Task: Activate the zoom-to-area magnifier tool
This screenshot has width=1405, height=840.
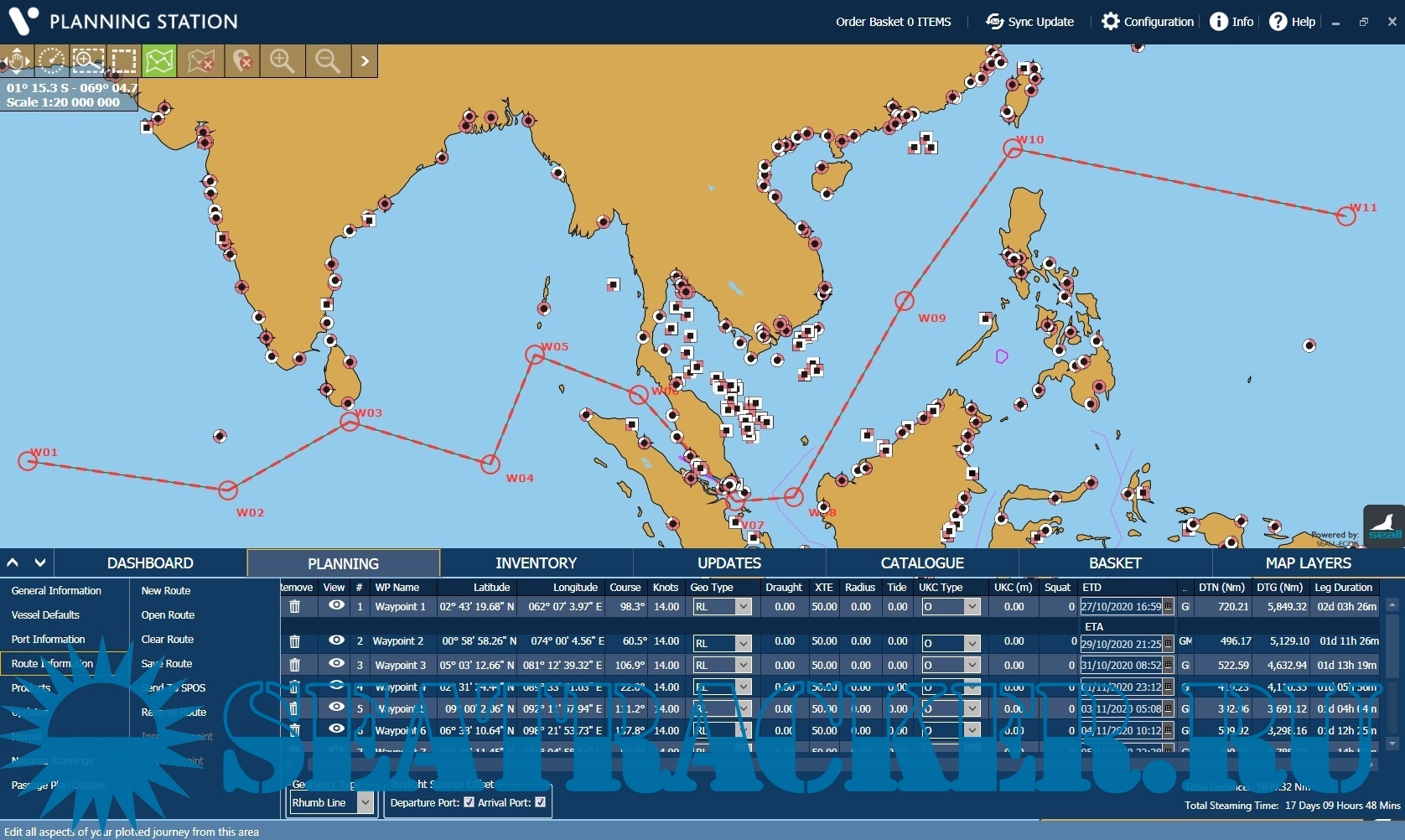Action: pos(87,61)
